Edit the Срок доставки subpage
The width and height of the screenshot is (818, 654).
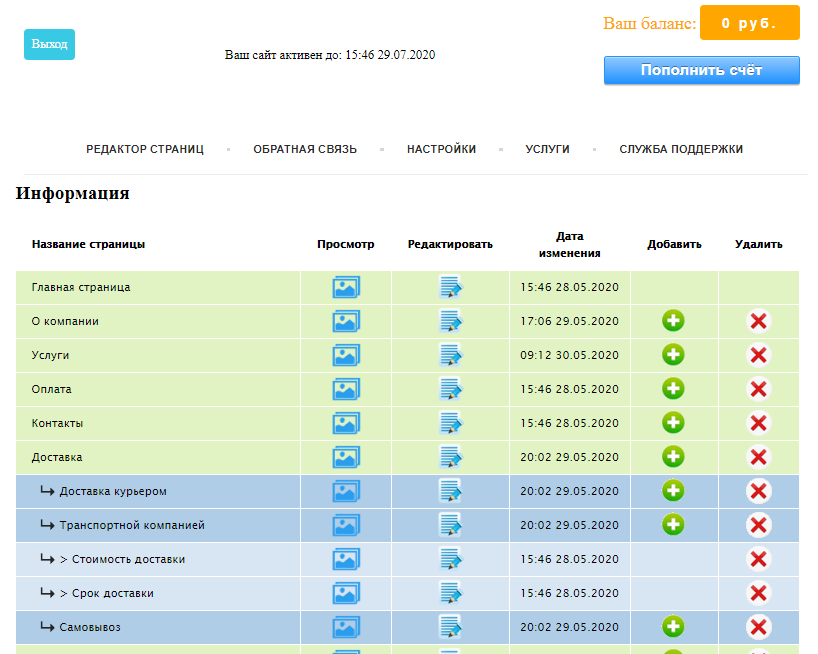[x=450, y=593]
